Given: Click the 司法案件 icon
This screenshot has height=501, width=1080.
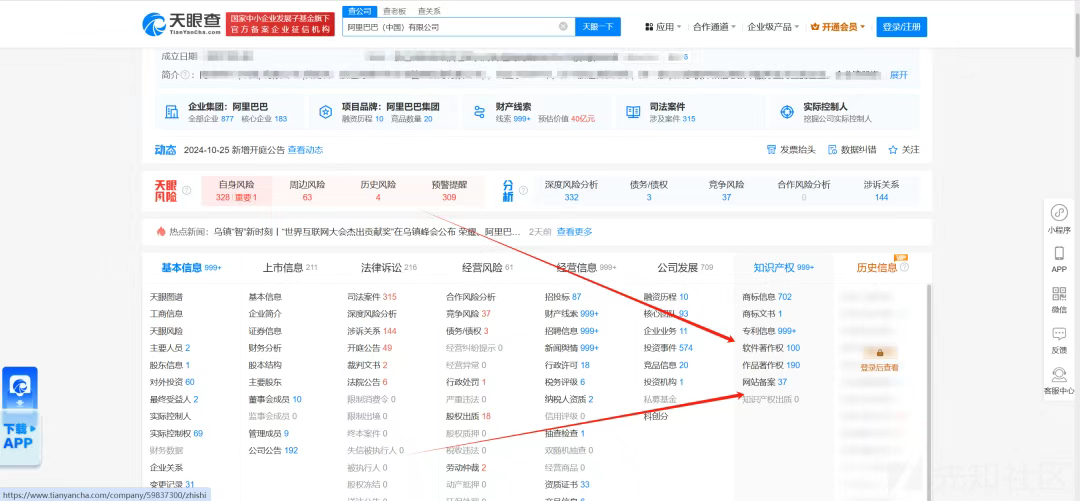Looking at the screenshot, I should pyautogui.click(x=633, y=112).
